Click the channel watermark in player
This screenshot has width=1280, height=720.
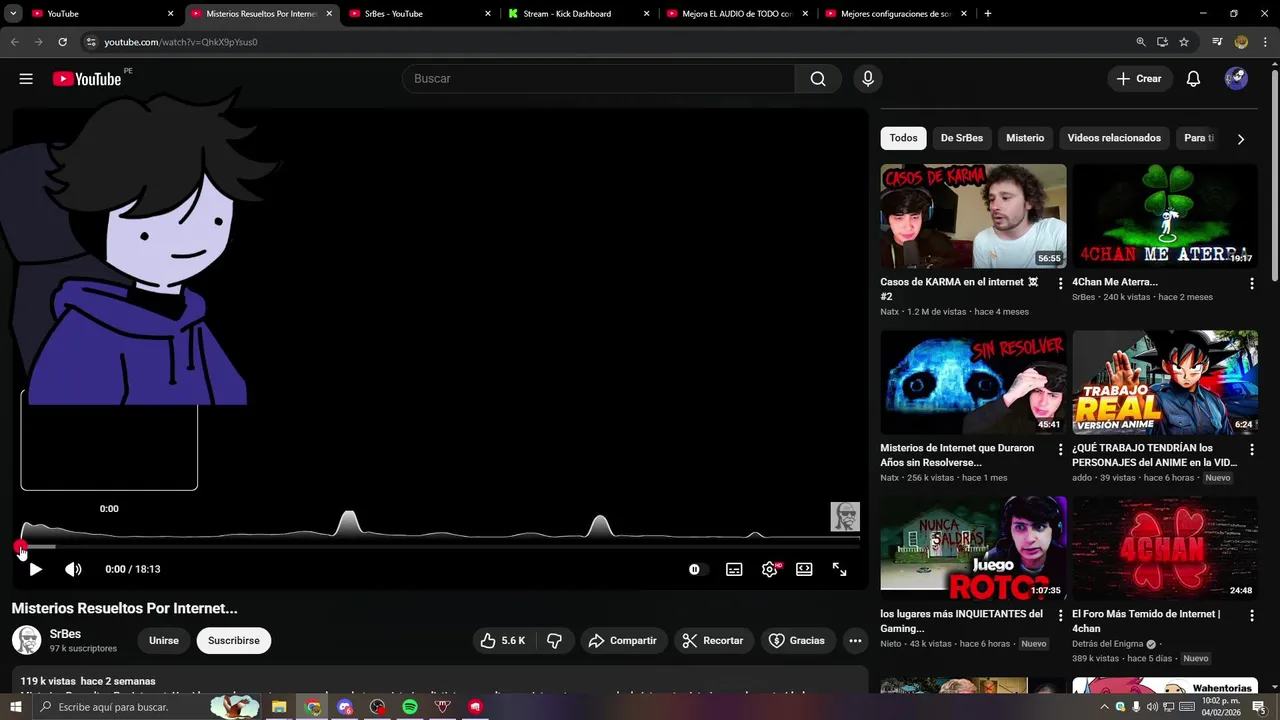coord(845,517)
